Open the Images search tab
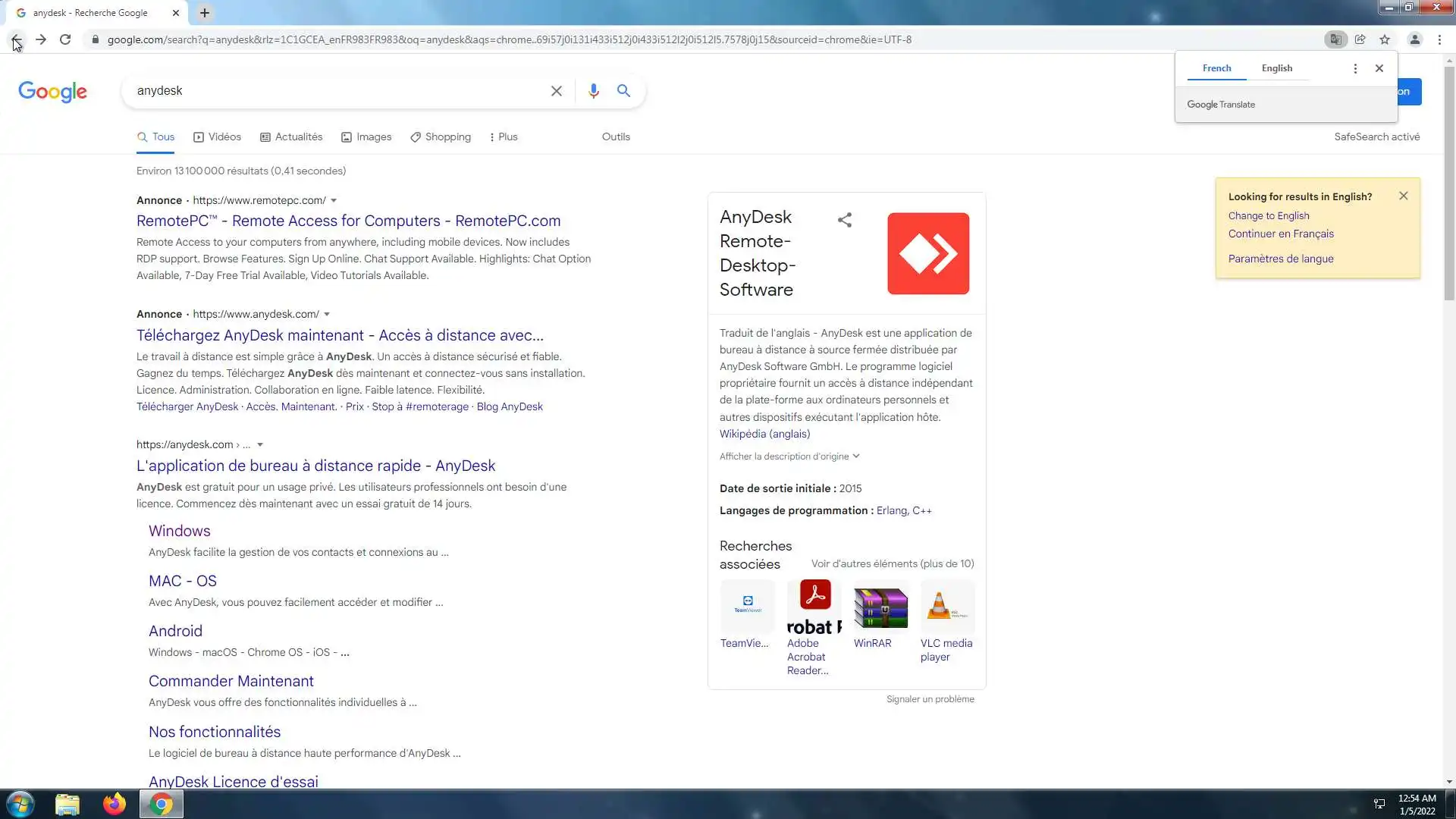 click(x=366, y=137)
